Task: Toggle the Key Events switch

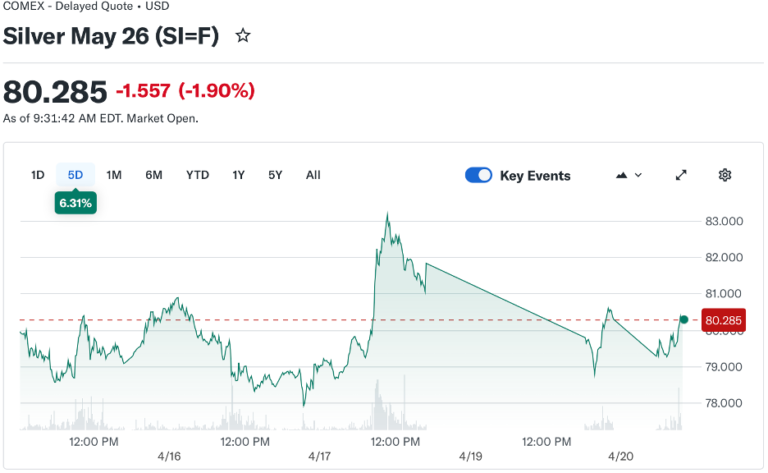Action: [479, 175]
